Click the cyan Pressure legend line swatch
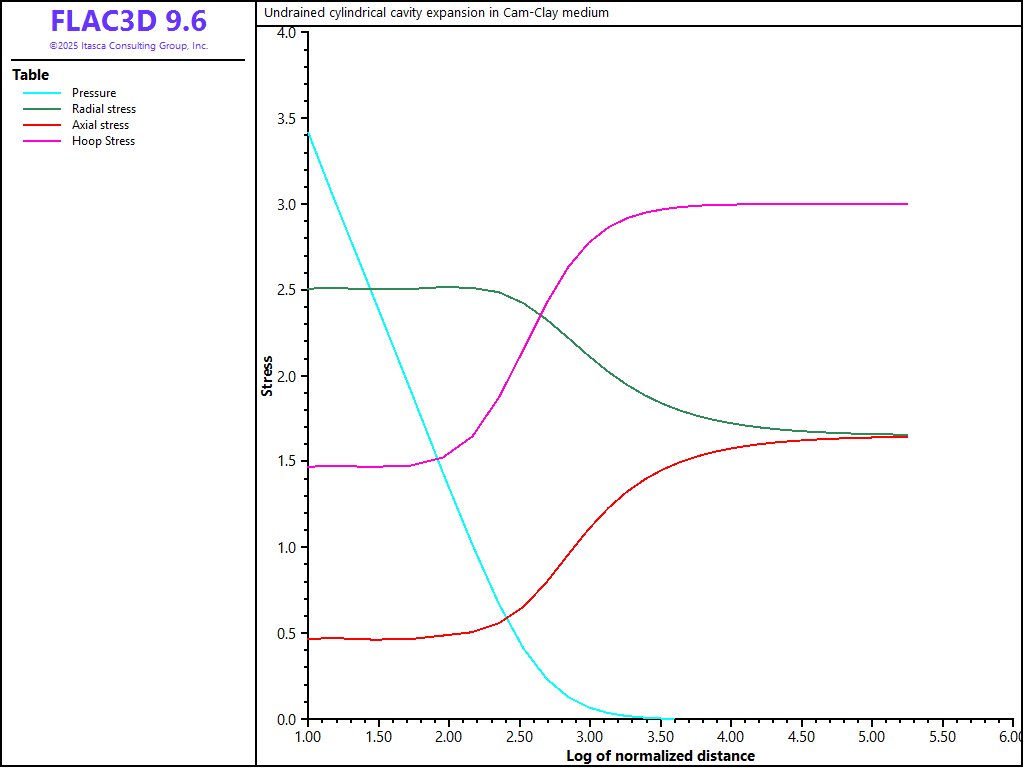 [x=42, y=93]
